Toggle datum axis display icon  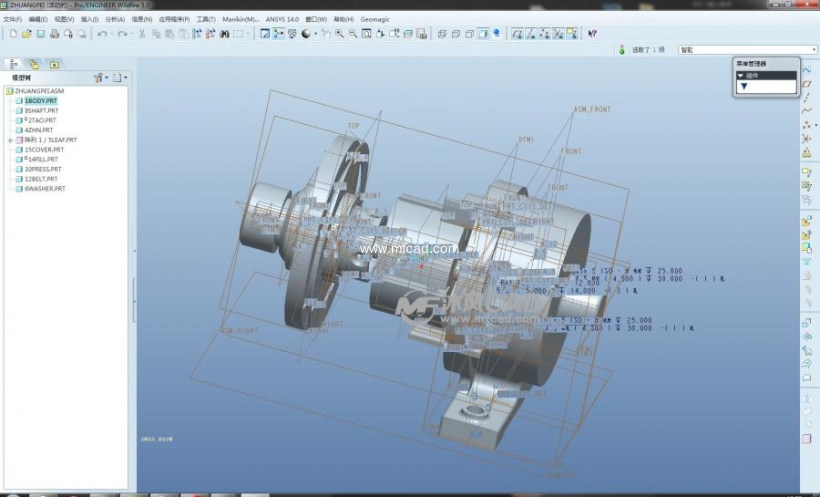click(531, 33)
